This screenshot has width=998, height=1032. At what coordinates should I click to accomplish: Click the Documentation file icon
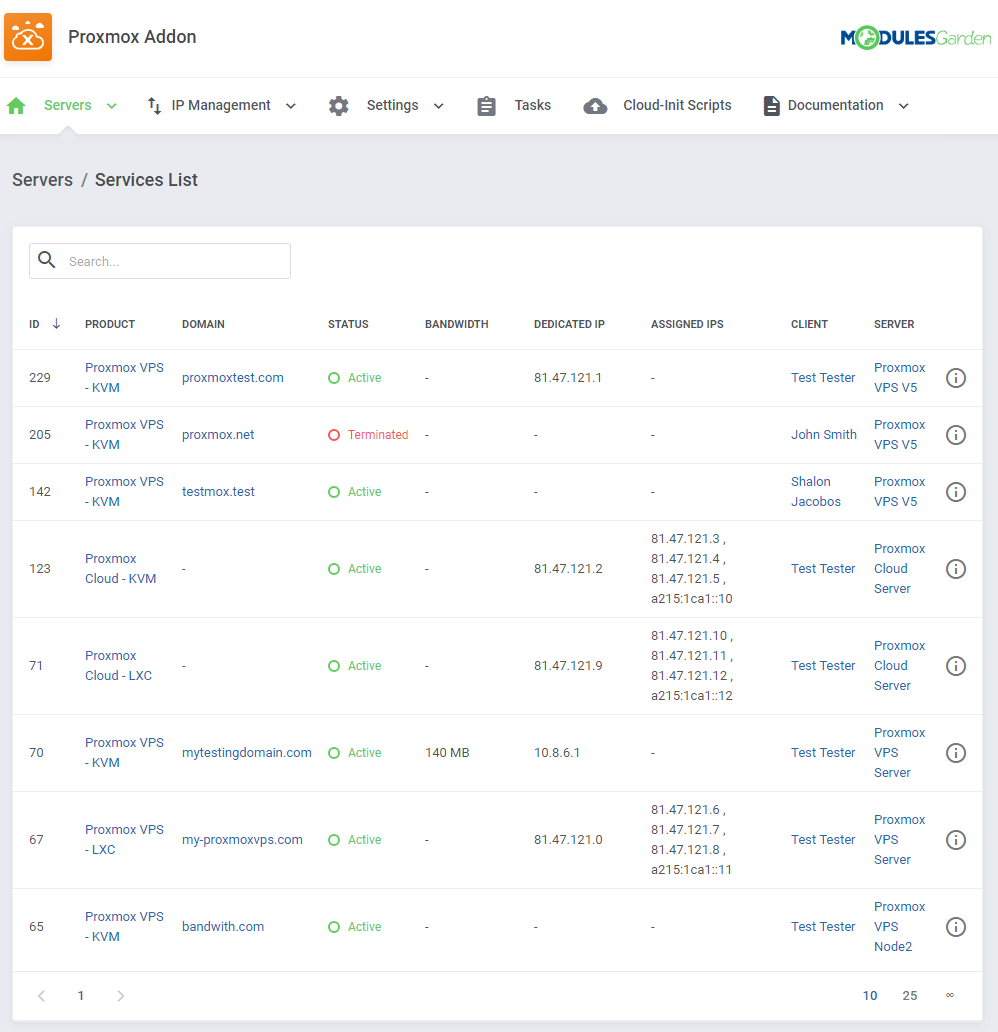772,105
